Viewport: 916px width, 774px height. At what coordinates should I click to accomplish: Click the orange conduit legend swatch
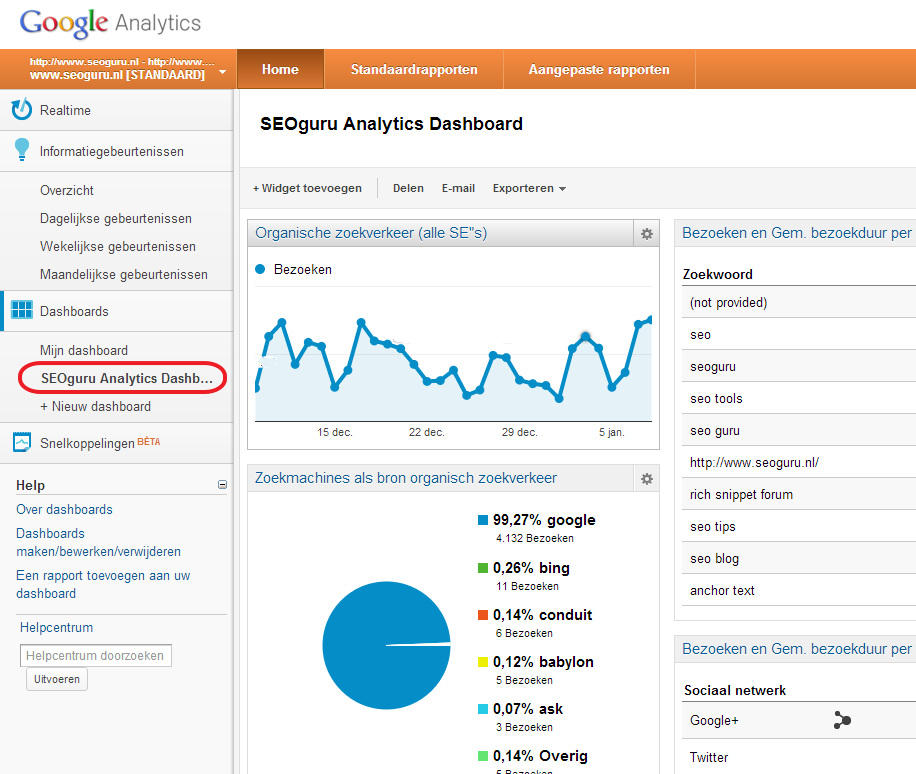tap(483, 615)
